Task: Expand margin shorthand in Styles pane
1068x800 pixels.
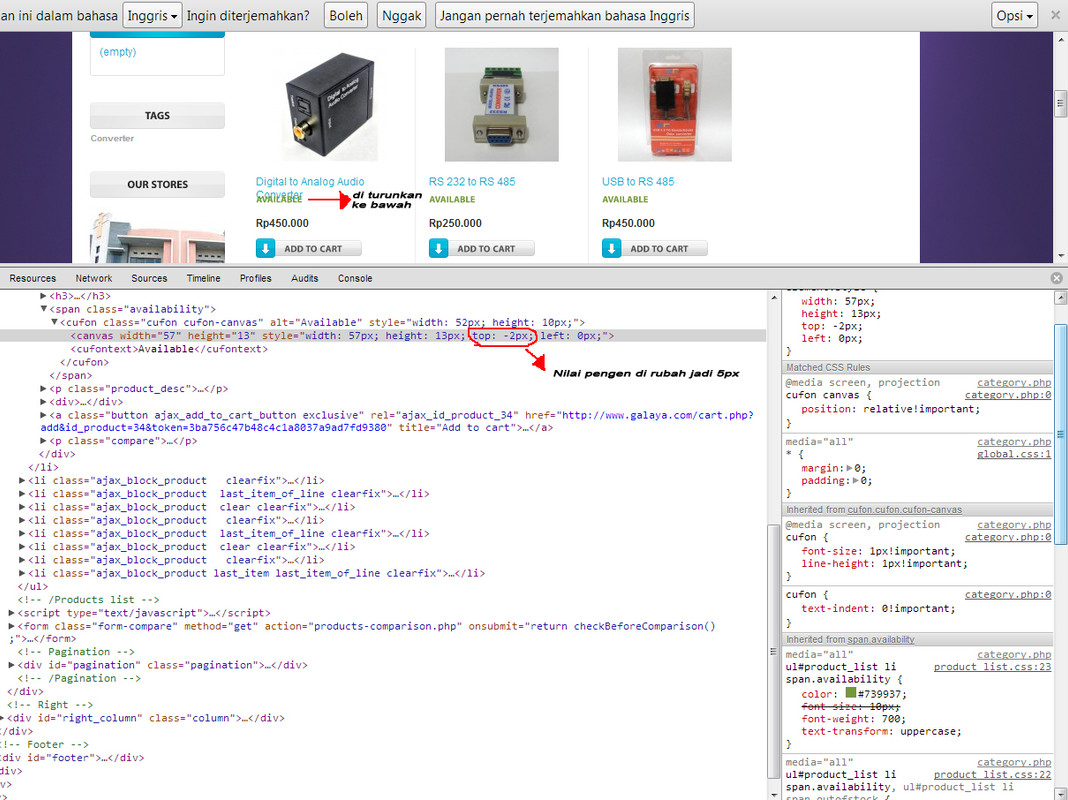Action: coord(849,468)
